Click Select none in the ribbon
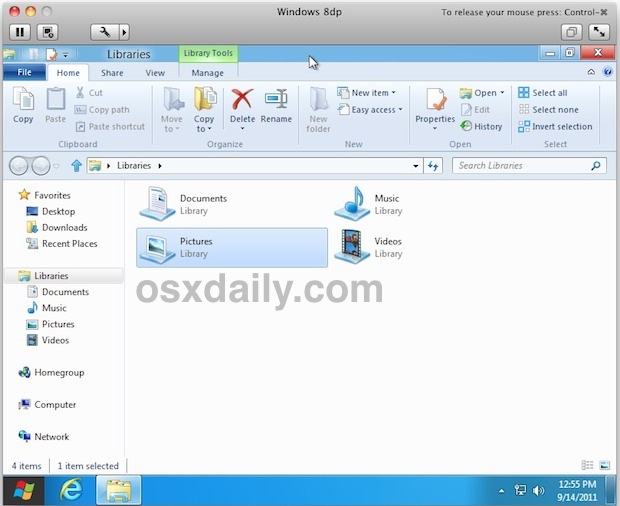This screenshot has width=620, height=506. (548, 110)
